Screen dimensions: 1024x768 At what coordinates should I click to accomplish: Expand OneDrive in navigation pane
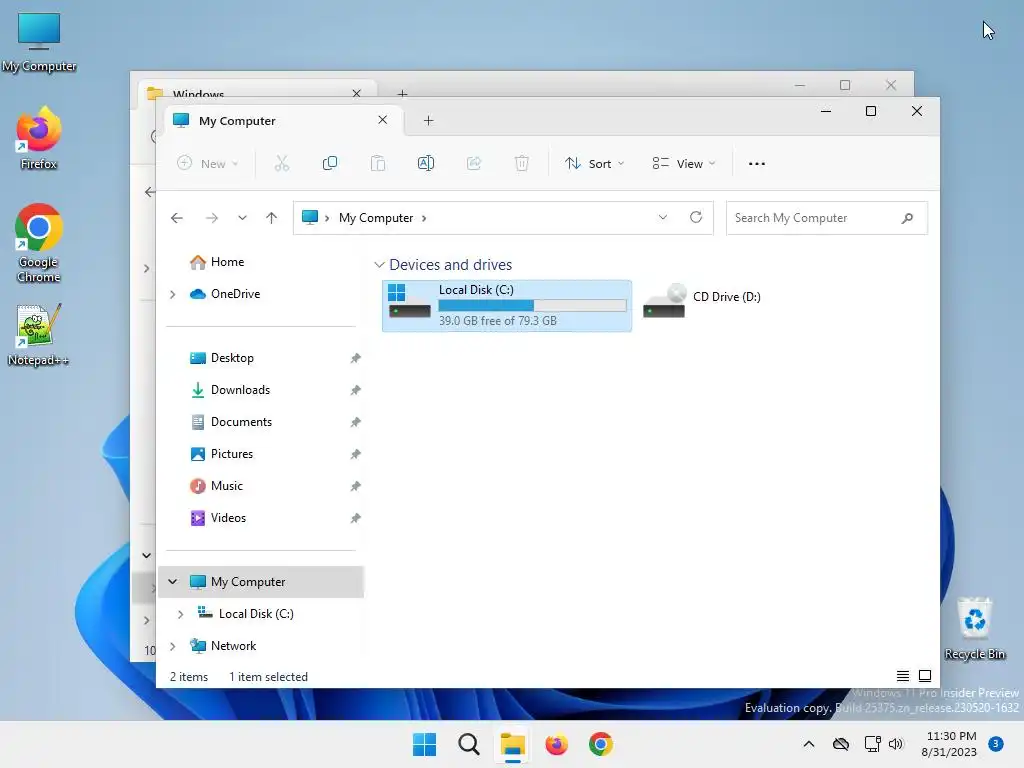tap(172, 295)
